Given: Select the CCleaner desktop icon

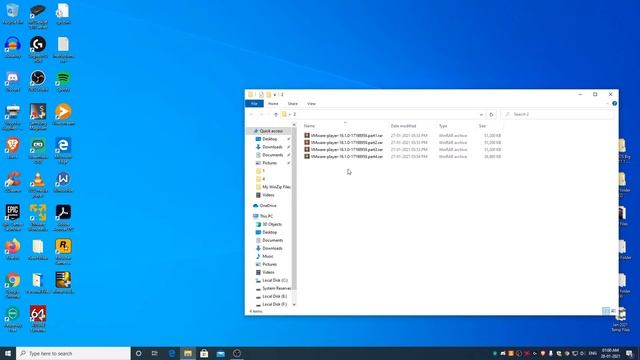Looking at the screenshot, I should click(x=13, y=182).
